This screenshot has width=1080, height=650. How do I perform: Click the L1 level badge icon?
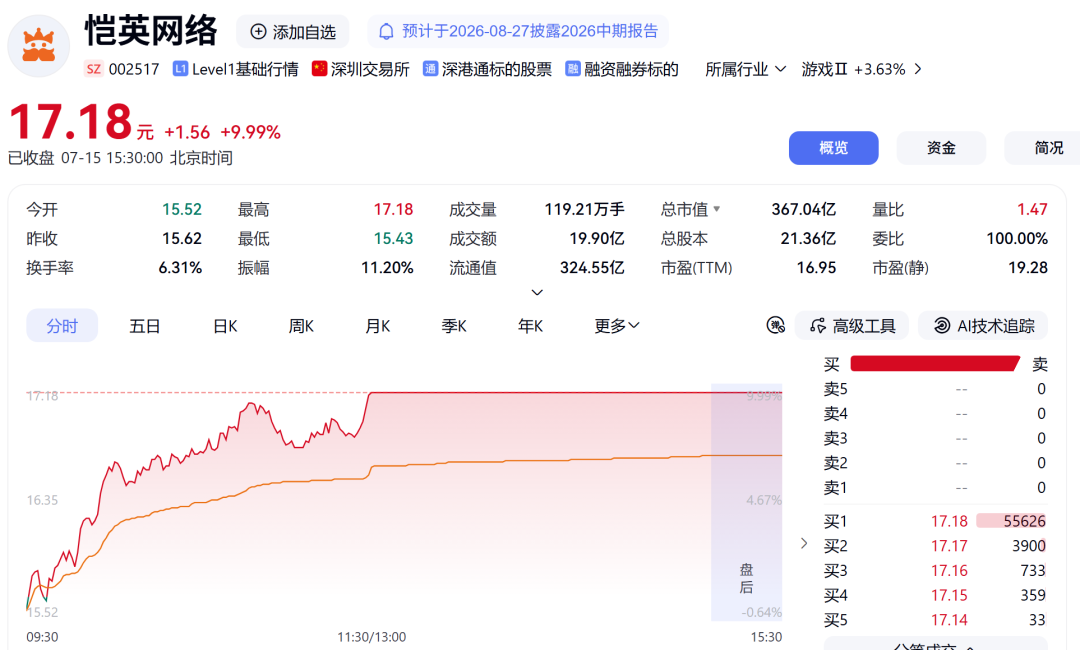tap(180, 69)
